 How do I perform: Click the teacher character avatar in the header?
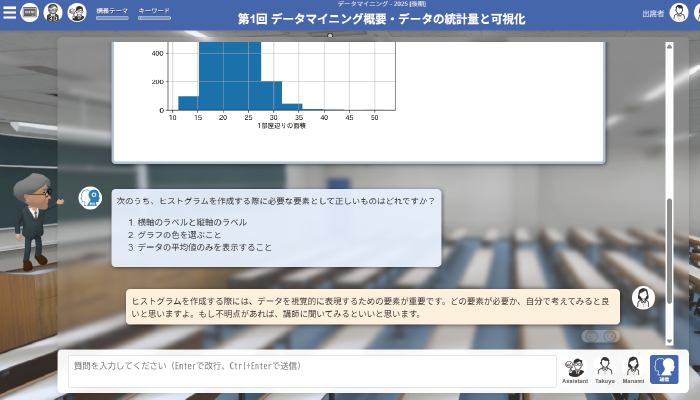pyautogui.click(x=54, y=13)
